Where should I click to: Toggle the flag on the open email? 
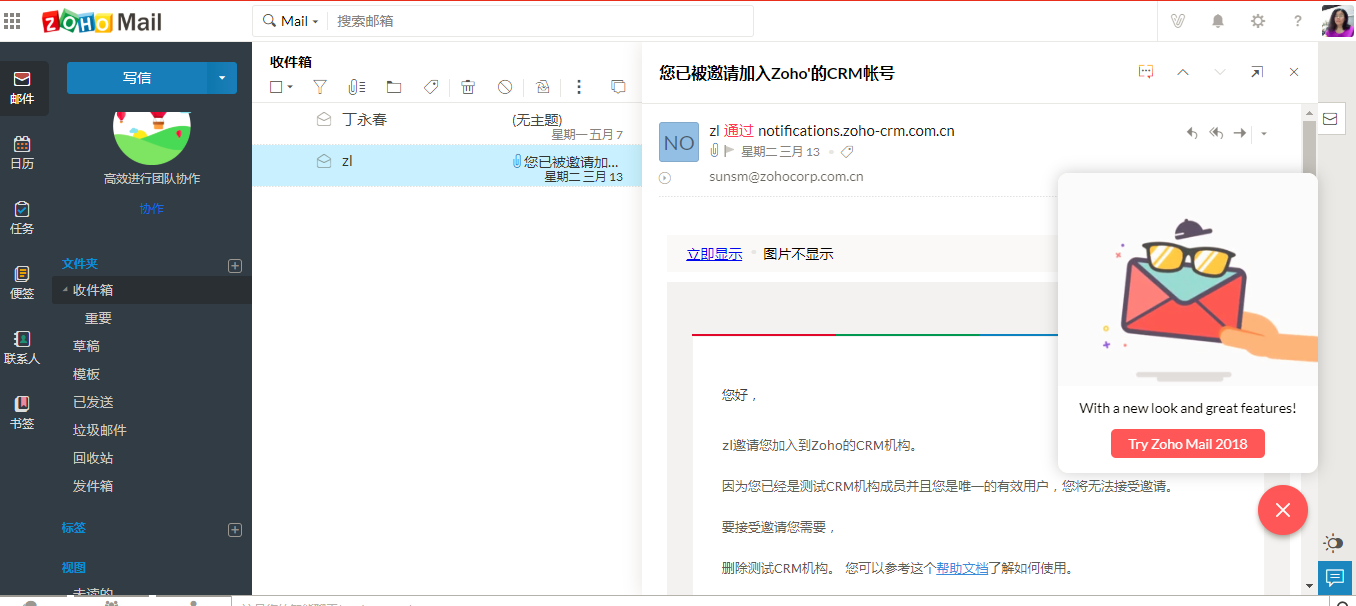click(729, 152)
